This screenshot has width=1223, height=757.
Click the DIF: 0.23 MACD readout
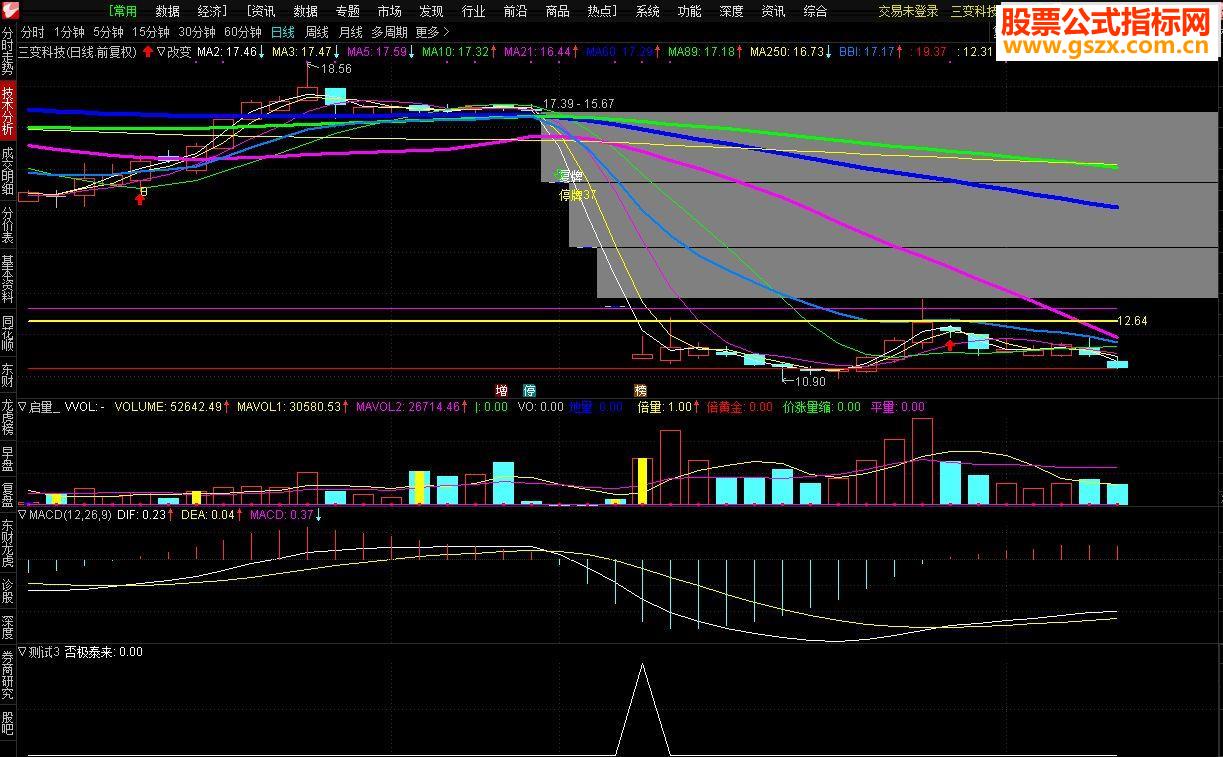pyautogui.click(x=141, y=515)
